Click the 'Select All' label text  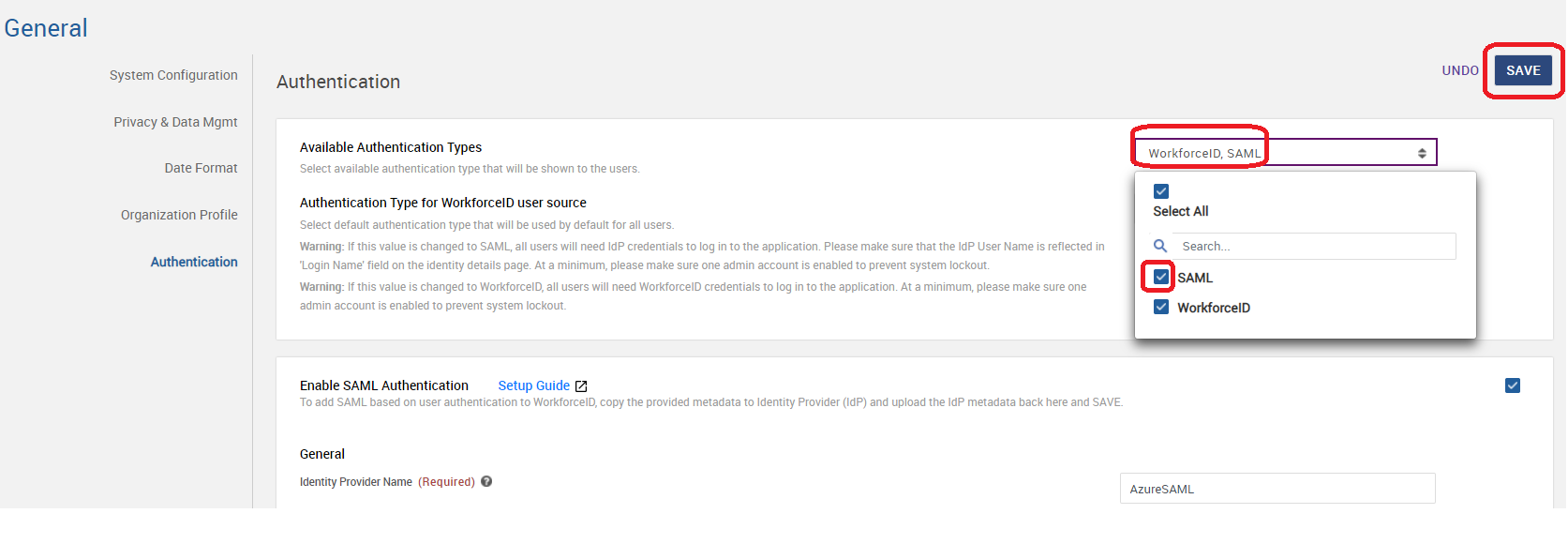point(1181,211)
